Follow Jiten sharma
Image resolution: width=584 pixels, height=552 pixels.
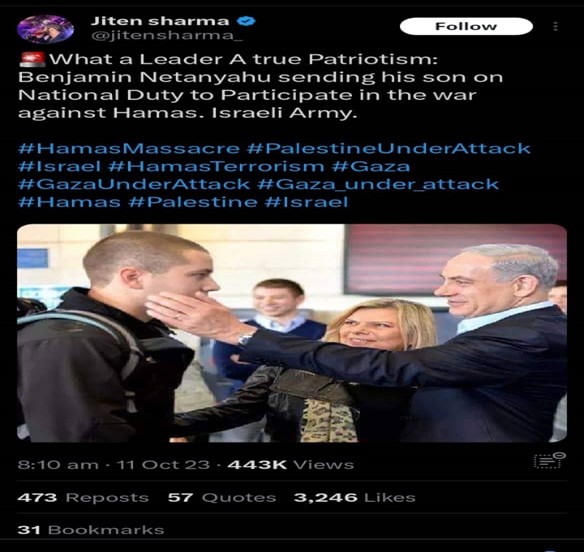(466, 26)
